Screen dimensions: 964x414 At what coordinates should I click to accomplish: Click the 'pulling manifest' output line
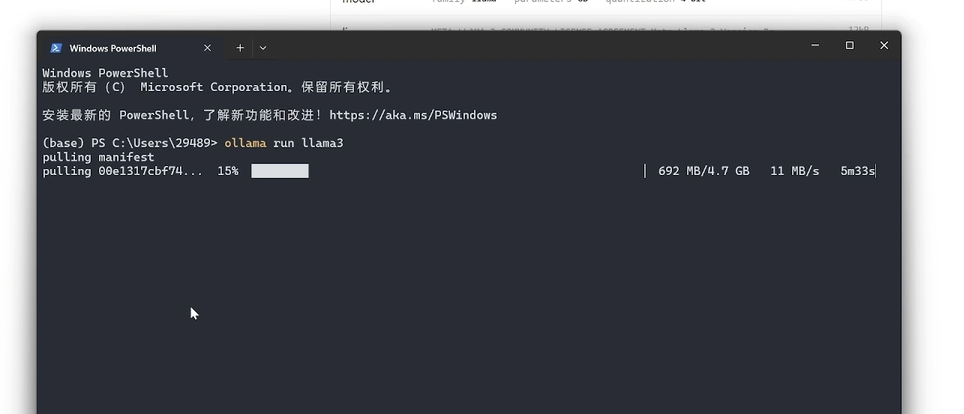pyautogui.click(x=98, y=157)
